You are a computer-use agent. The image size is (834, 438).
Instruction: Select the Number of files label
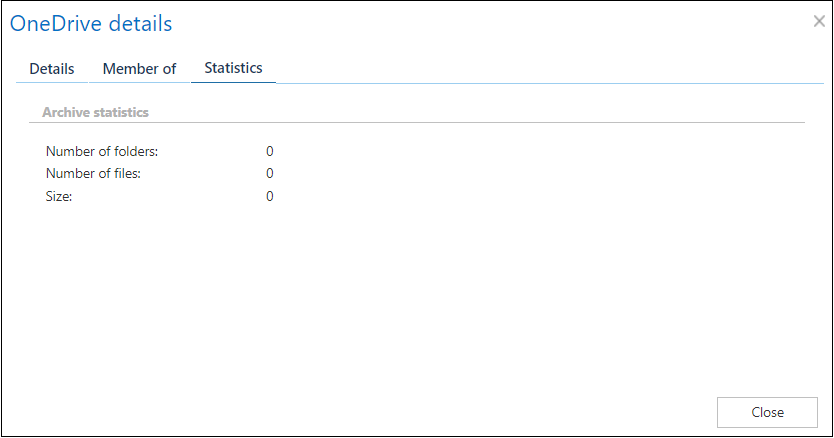click(93, 174)
